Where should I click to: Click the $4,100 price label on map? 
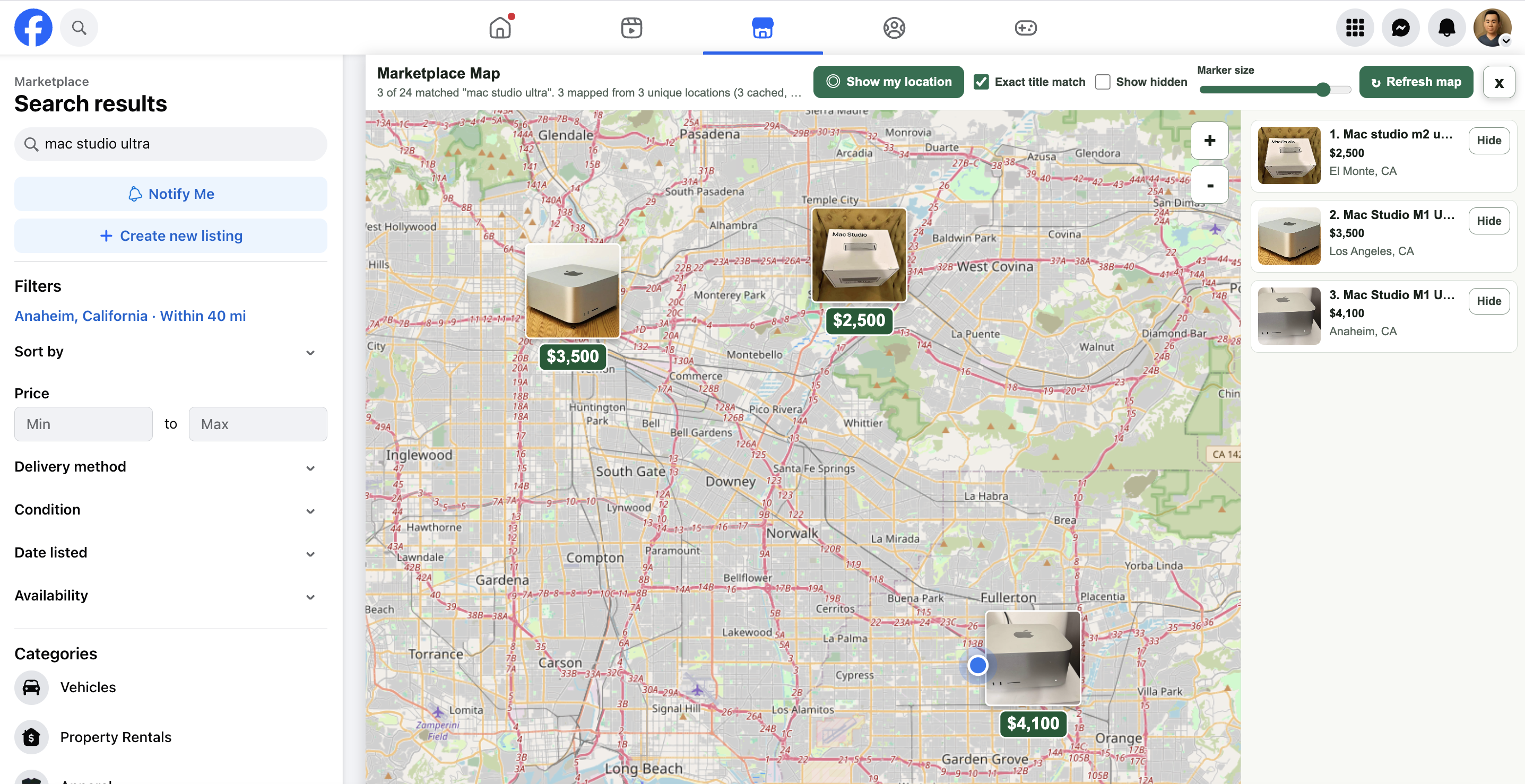tap(1033, 723)
